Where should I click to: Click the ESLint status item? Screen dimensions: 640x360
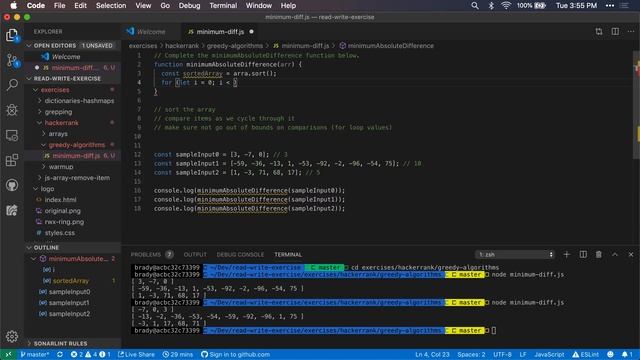pyautogui.click(x=585, y=354)
